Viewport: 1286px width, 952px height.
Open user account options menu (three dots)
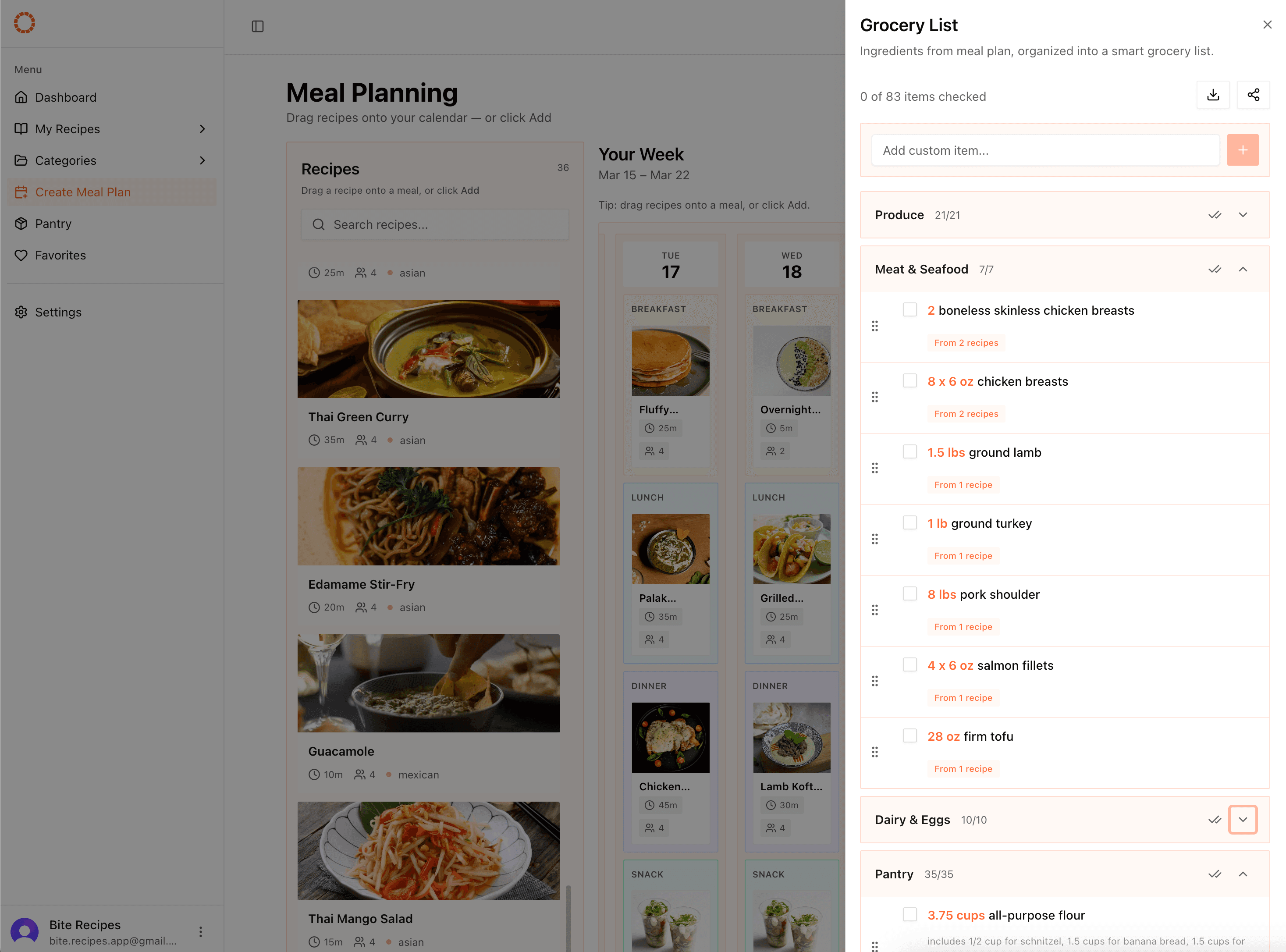click(200, 932)
